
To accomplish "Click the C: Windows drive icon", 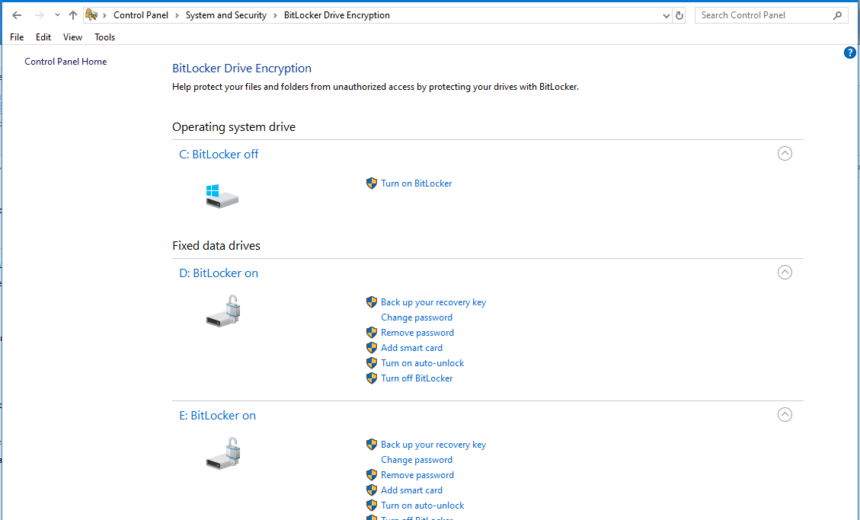I will [222, 196].
